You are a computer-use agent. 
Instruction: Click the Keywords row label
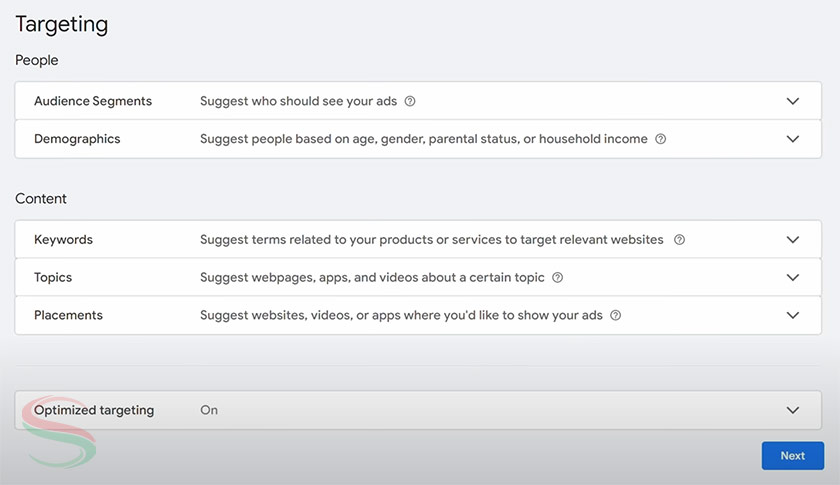click(x=63, y=240)
